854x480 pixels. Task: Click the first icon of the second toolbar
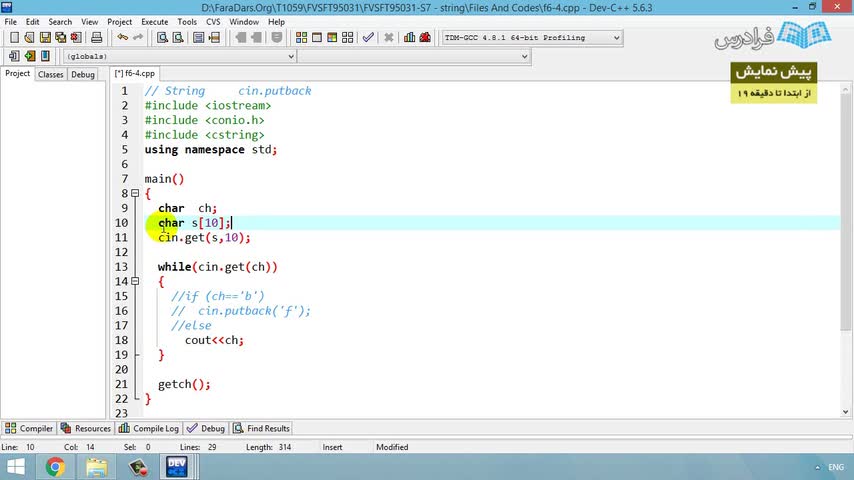tap(14, 56)
